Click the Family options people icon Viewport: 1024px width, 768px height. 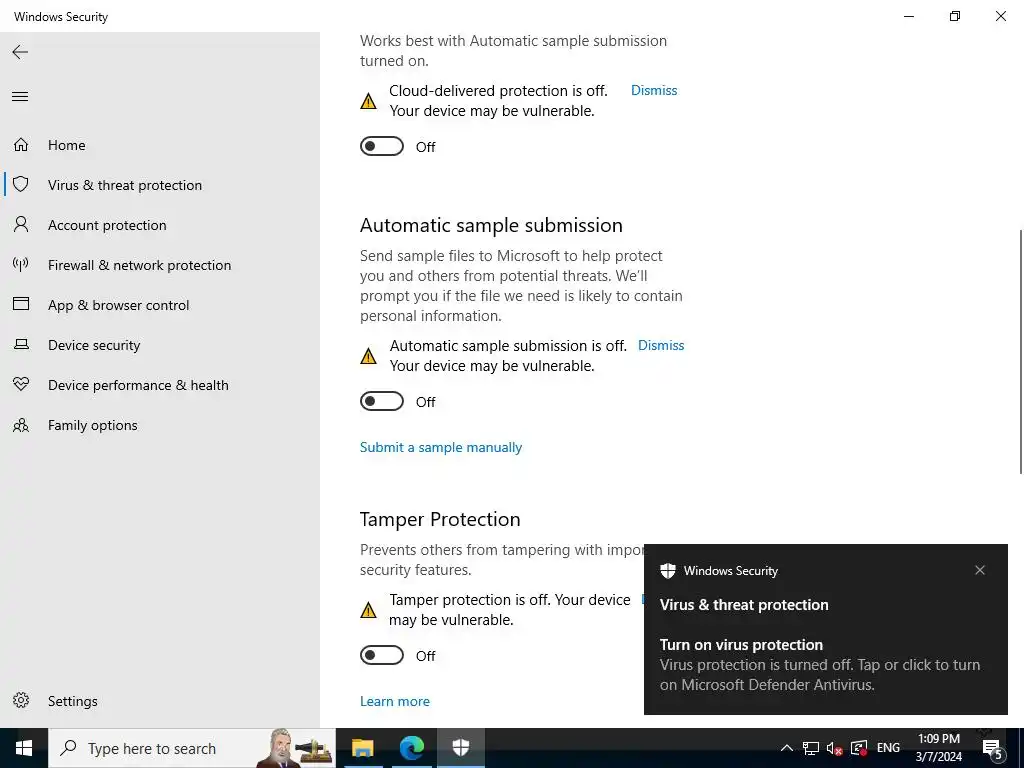21,425
